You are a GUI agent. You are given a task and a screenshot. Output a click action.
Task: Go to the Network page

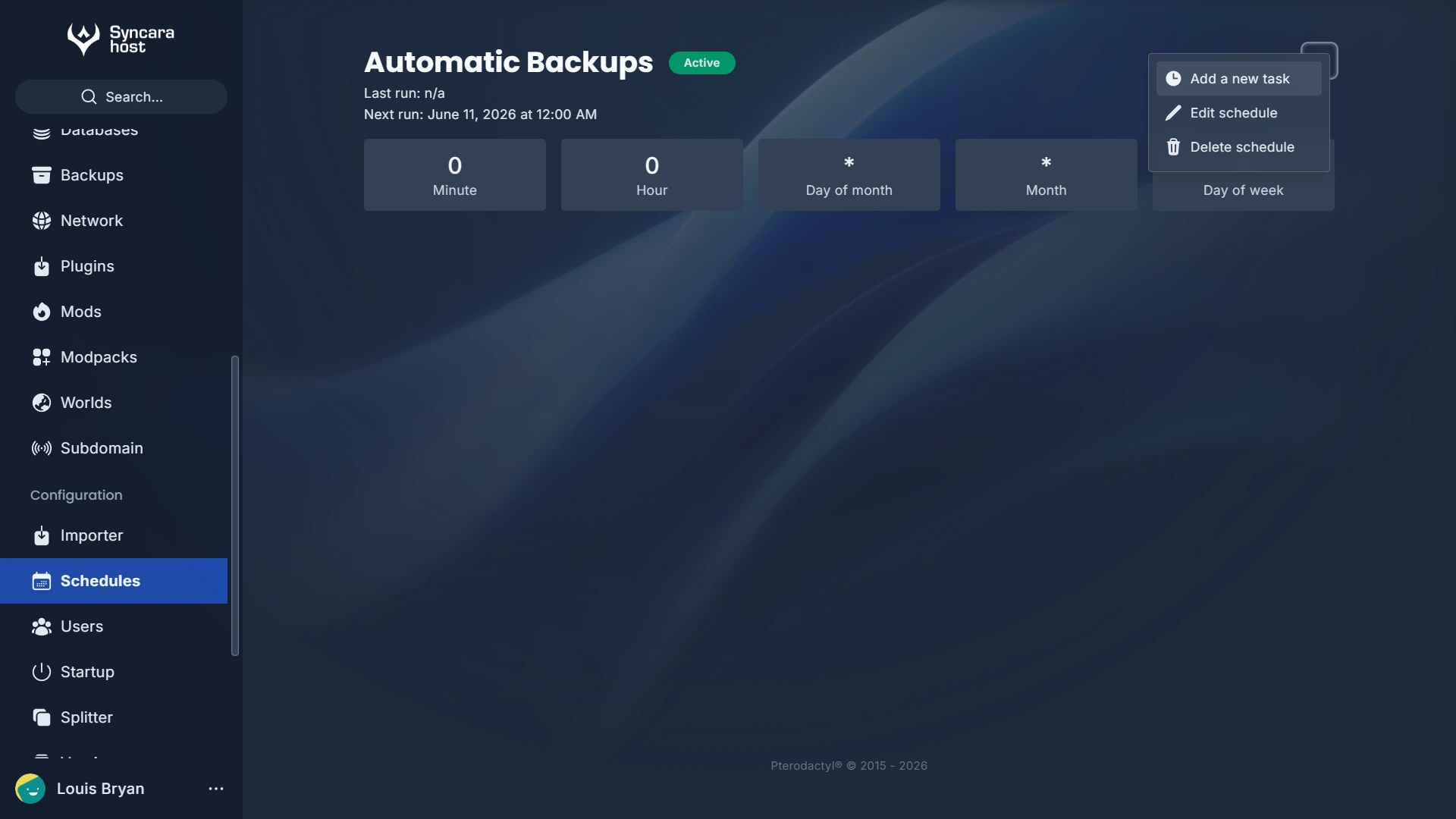(x=114, y=221)
